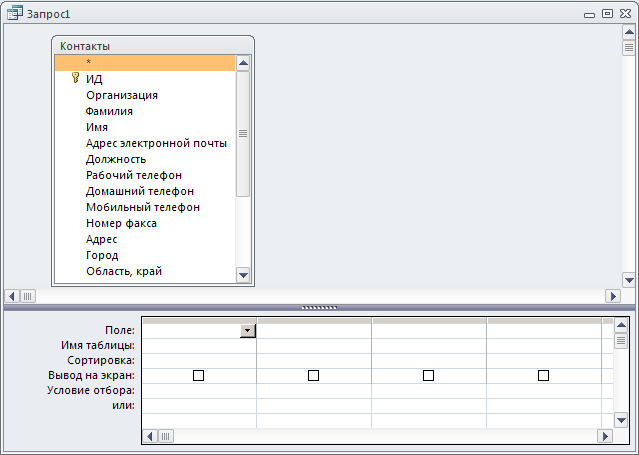Screen dimensions: 639x455
Task: Open the Поле dropdown in first column
Action: coord(247,331)
